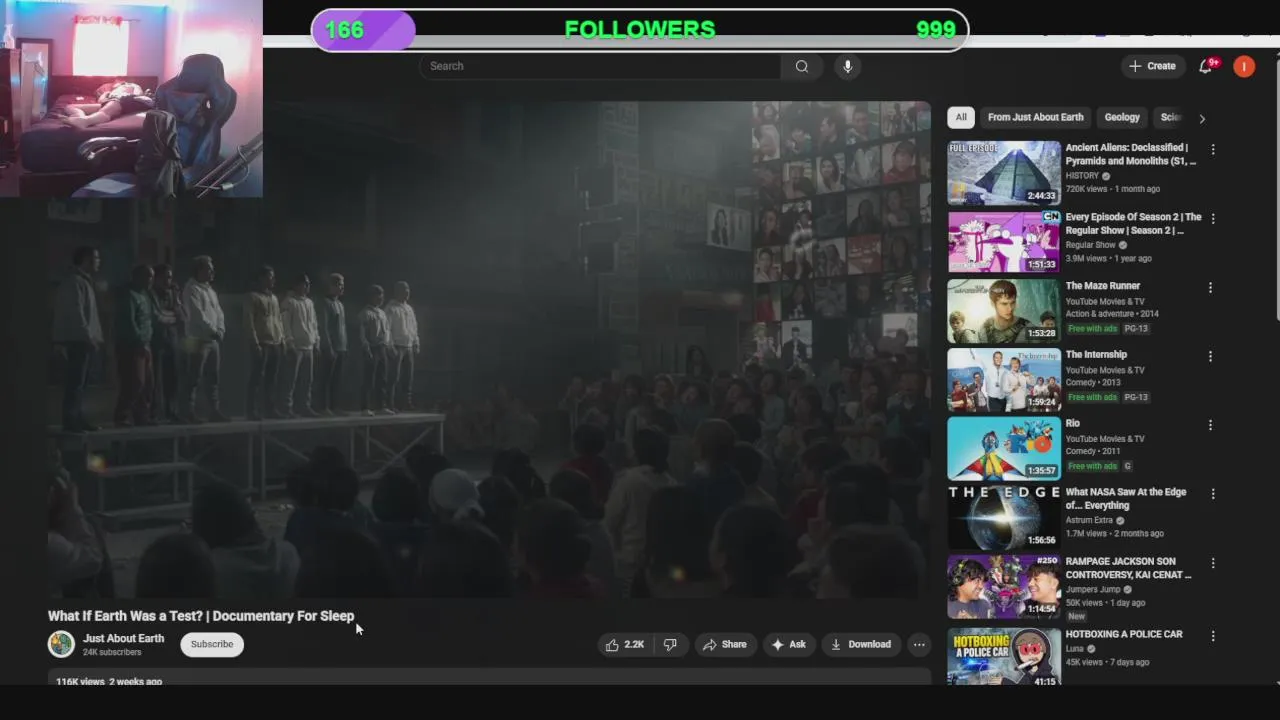This screenshot has width=1280, height=720.
Task: Open What NASA Saw thumbnail
Action: coord(1004,517)
